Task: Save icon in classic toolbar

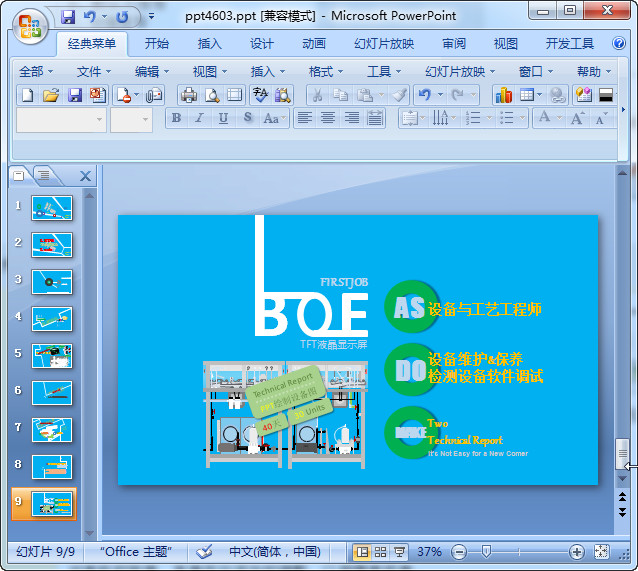Action: pos(75,95)
